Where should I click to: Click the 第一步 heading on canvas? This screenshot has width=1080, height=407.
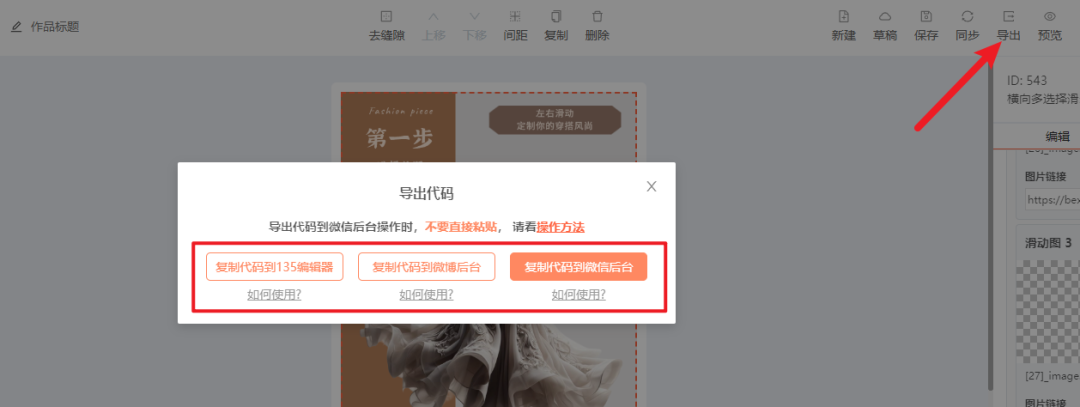(399, 140)
